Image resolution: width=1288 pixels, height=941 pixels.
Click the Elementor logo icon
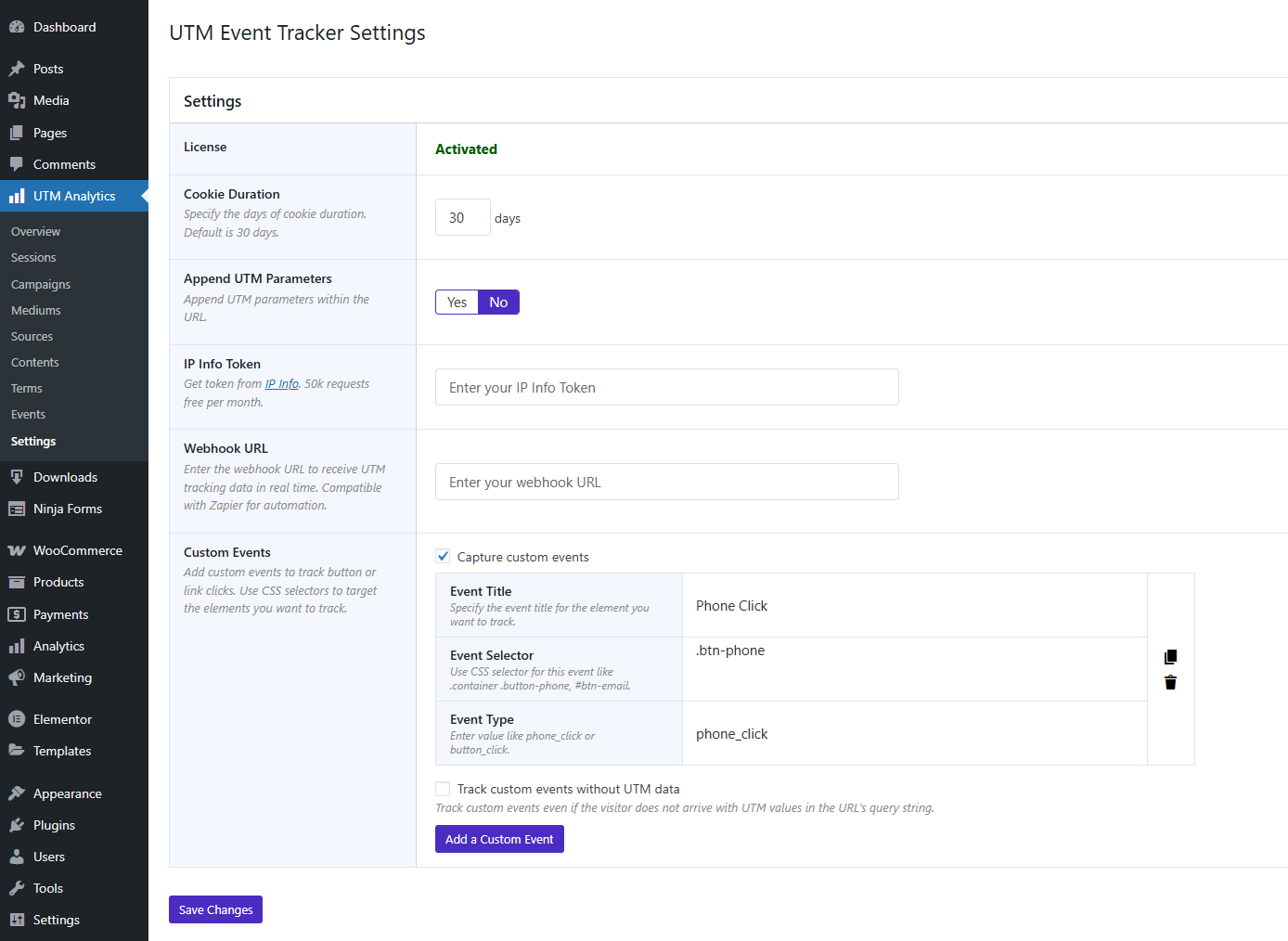(17, 719)
